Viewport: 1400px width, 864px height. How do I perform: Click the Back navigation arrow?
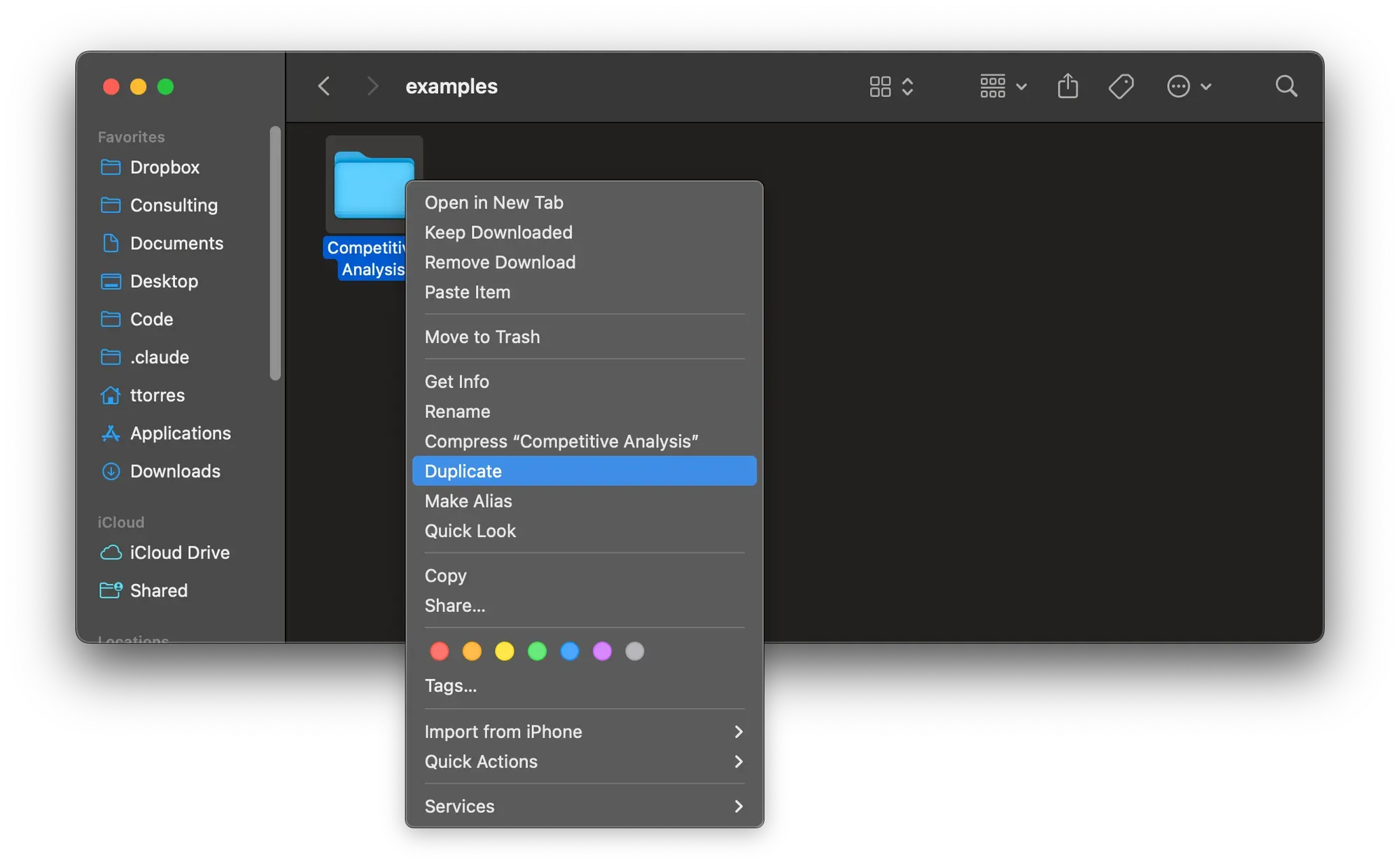tap(323, 85)
